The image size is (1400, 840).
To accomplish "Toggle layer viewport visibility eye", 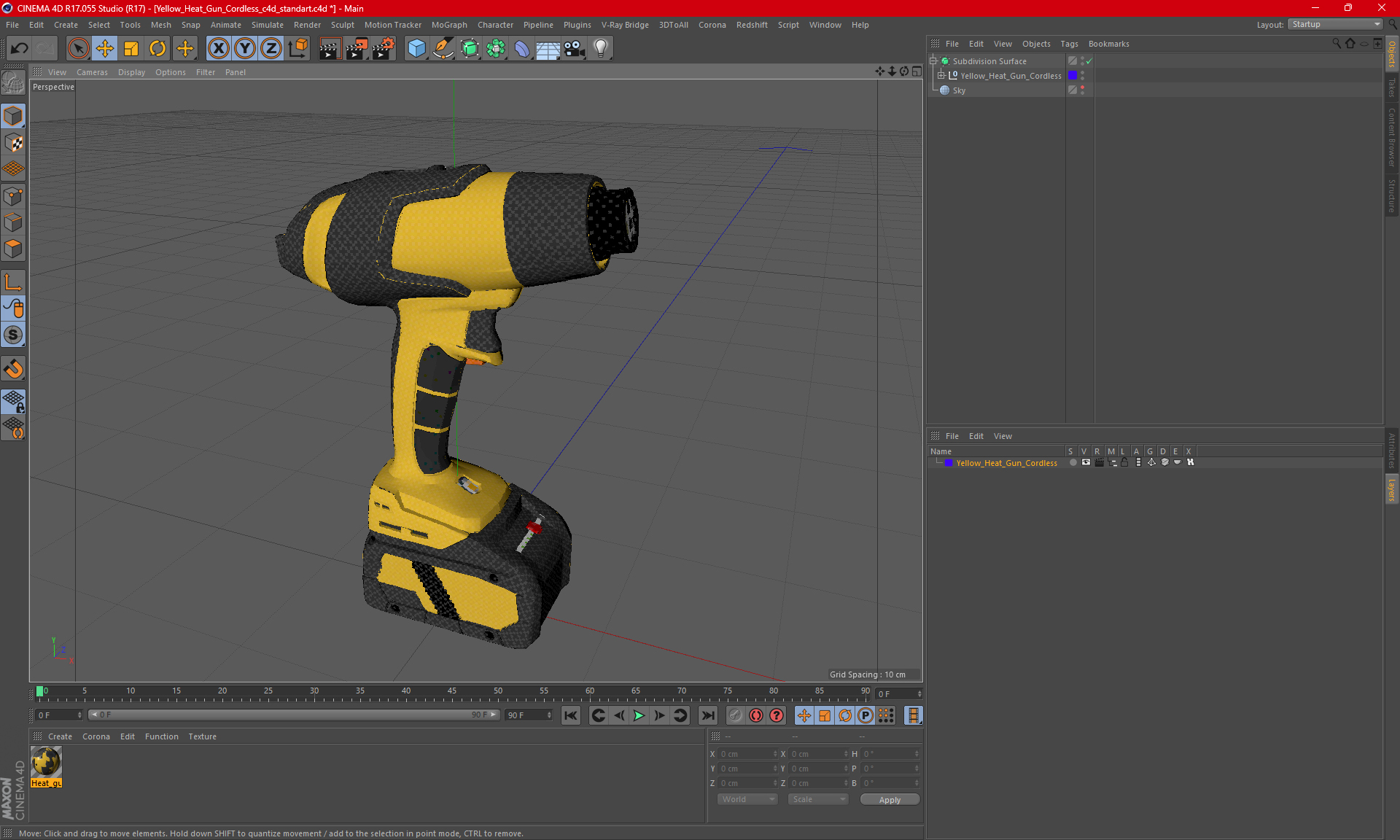I will [x=1086, y=462].
